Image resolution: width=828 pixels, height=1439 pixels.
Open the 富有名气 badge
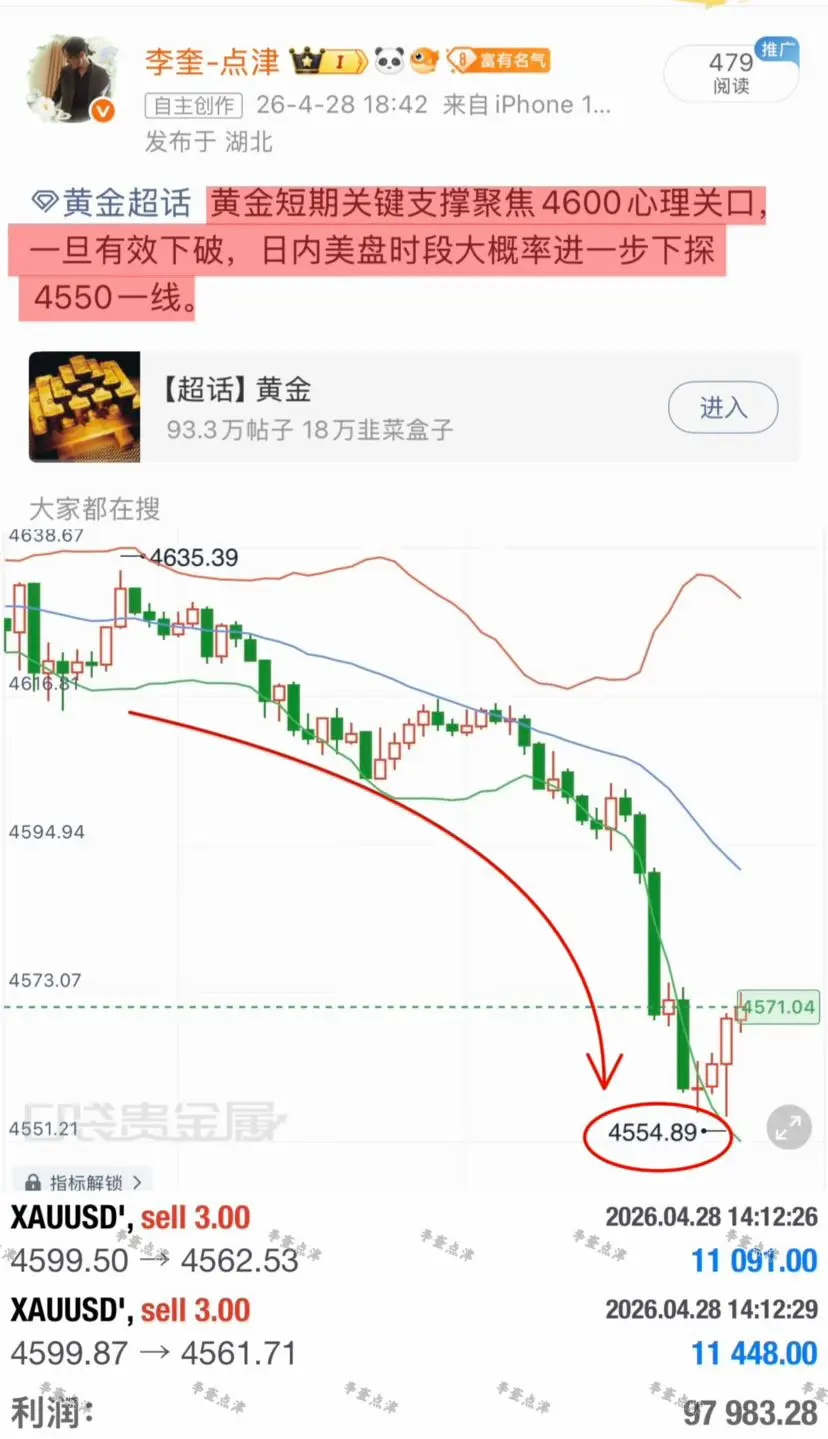[499, 61]
